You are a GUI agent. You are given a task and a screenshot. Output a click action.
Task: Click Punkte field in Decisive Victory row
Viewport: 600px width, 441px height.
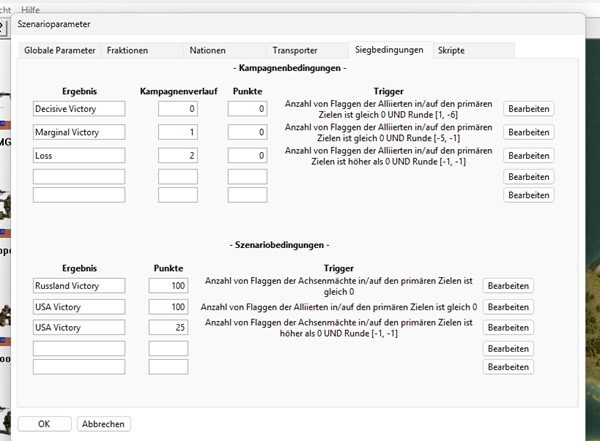tap(248, 109)
